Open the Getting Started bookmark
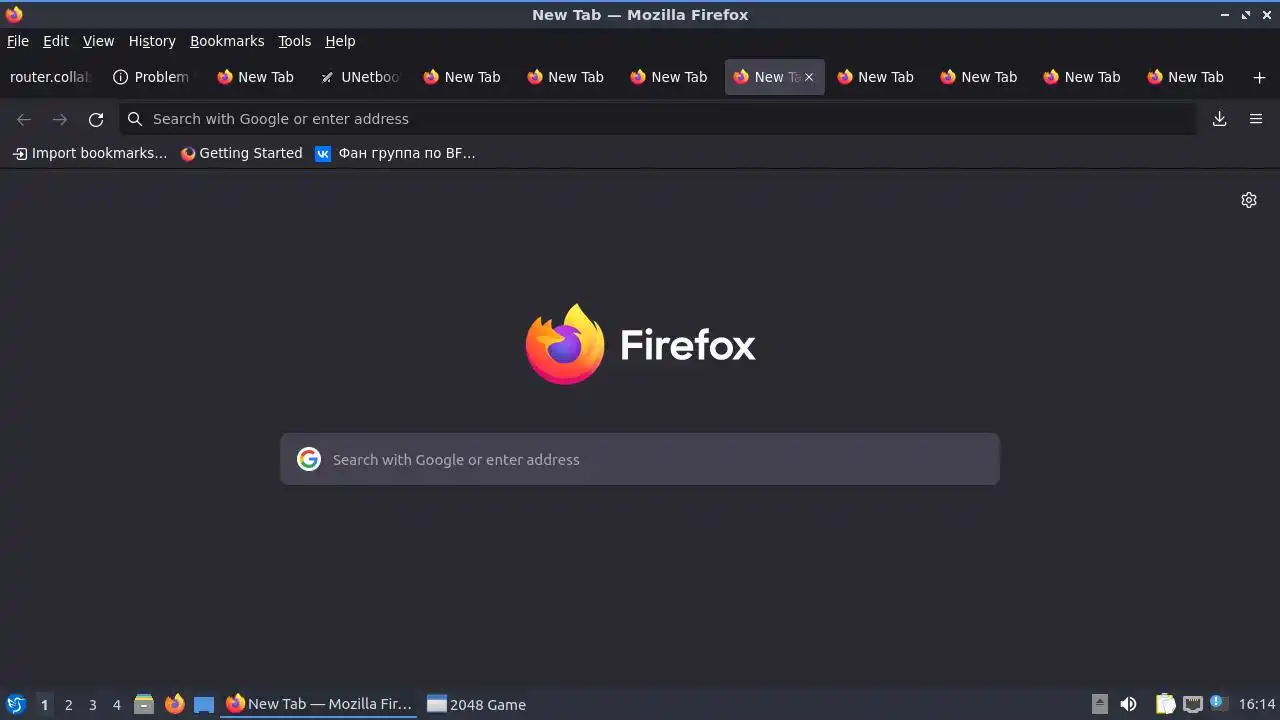The width and height of the screenshot is (1280, 720). pos(241,153)
